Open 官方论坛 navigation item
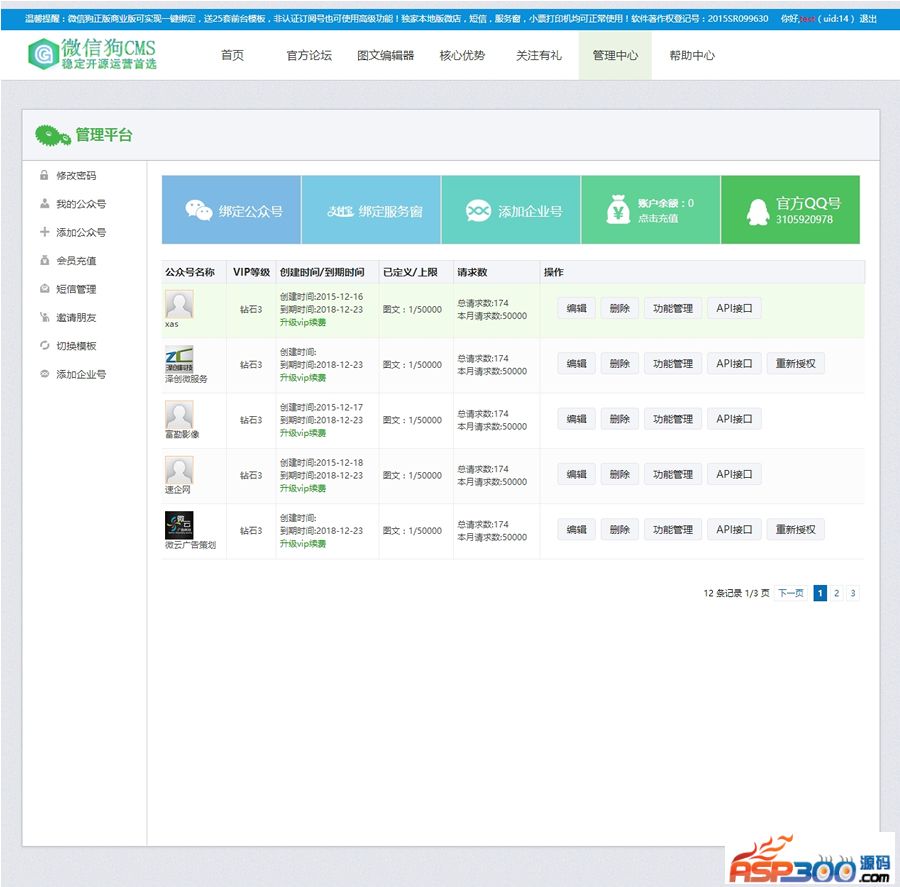Viewport: 900px width, 887px height. (309, 55)
